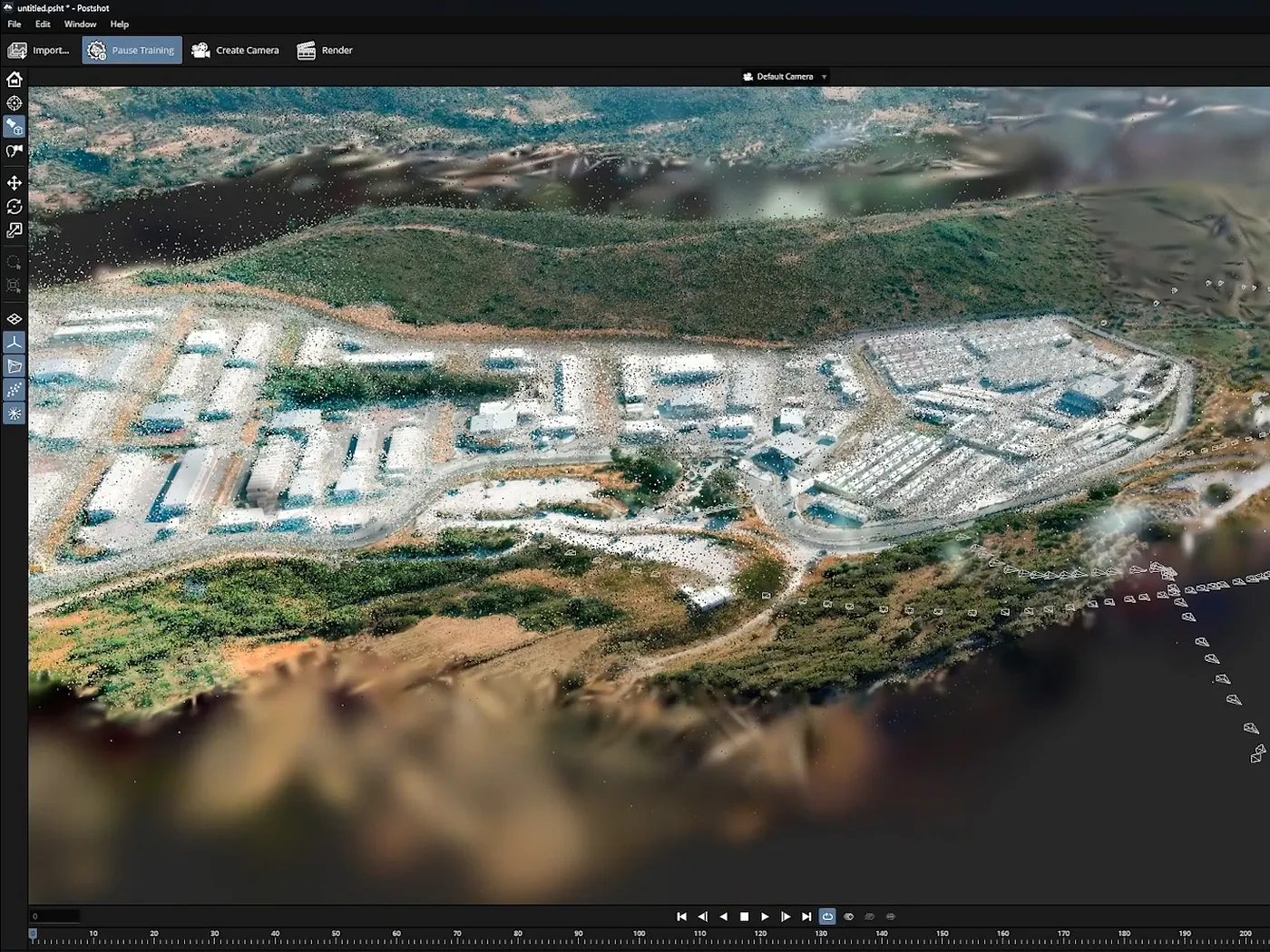
Task: Click the lasso selection tool icon
Action: click(15, 263)
